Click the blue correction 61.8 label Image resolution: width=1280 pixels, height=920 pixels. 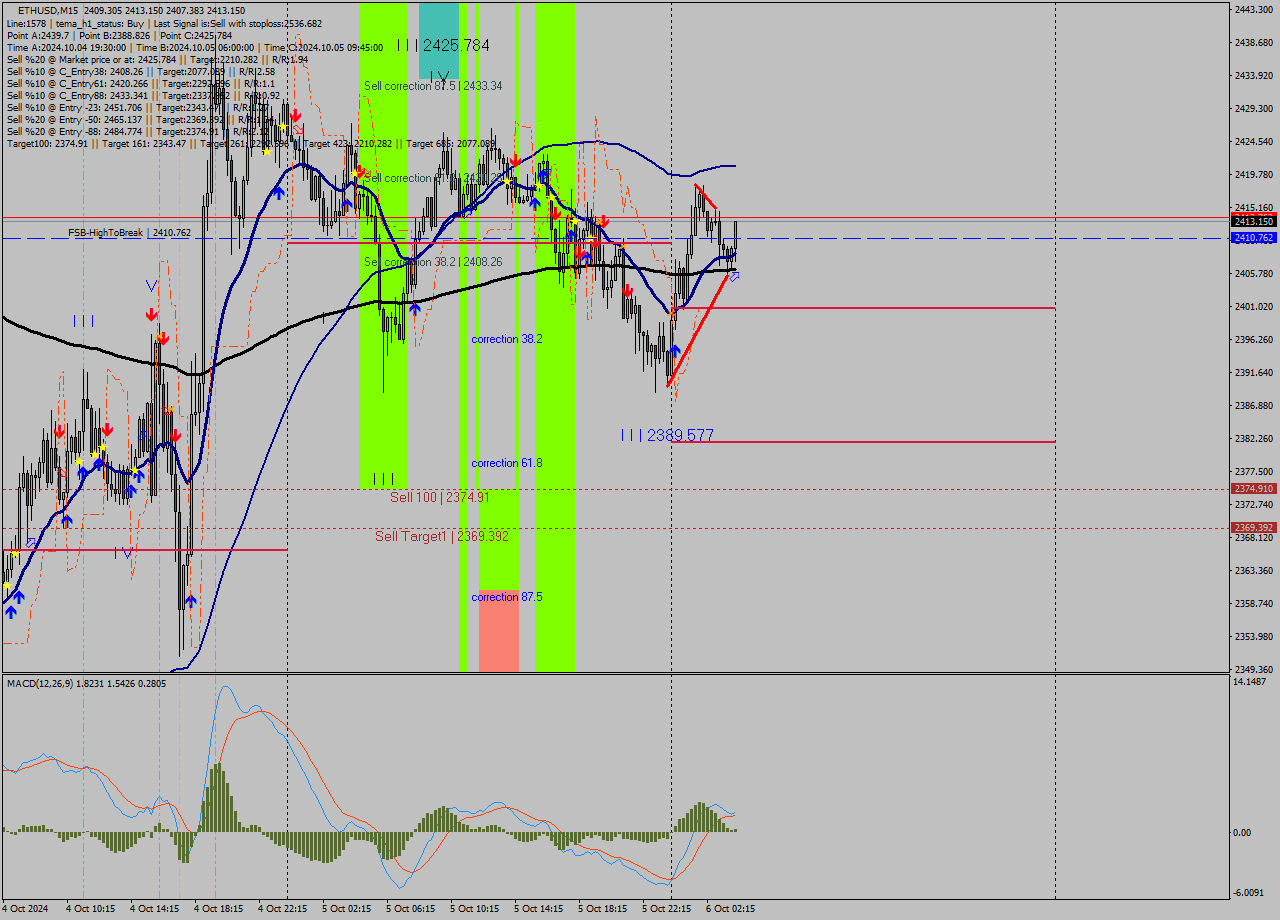[x=507, y=463]
